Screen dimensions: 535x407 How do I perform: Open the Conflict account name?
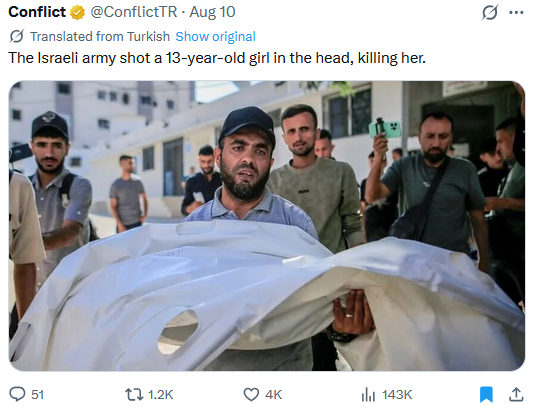(37, 12)
